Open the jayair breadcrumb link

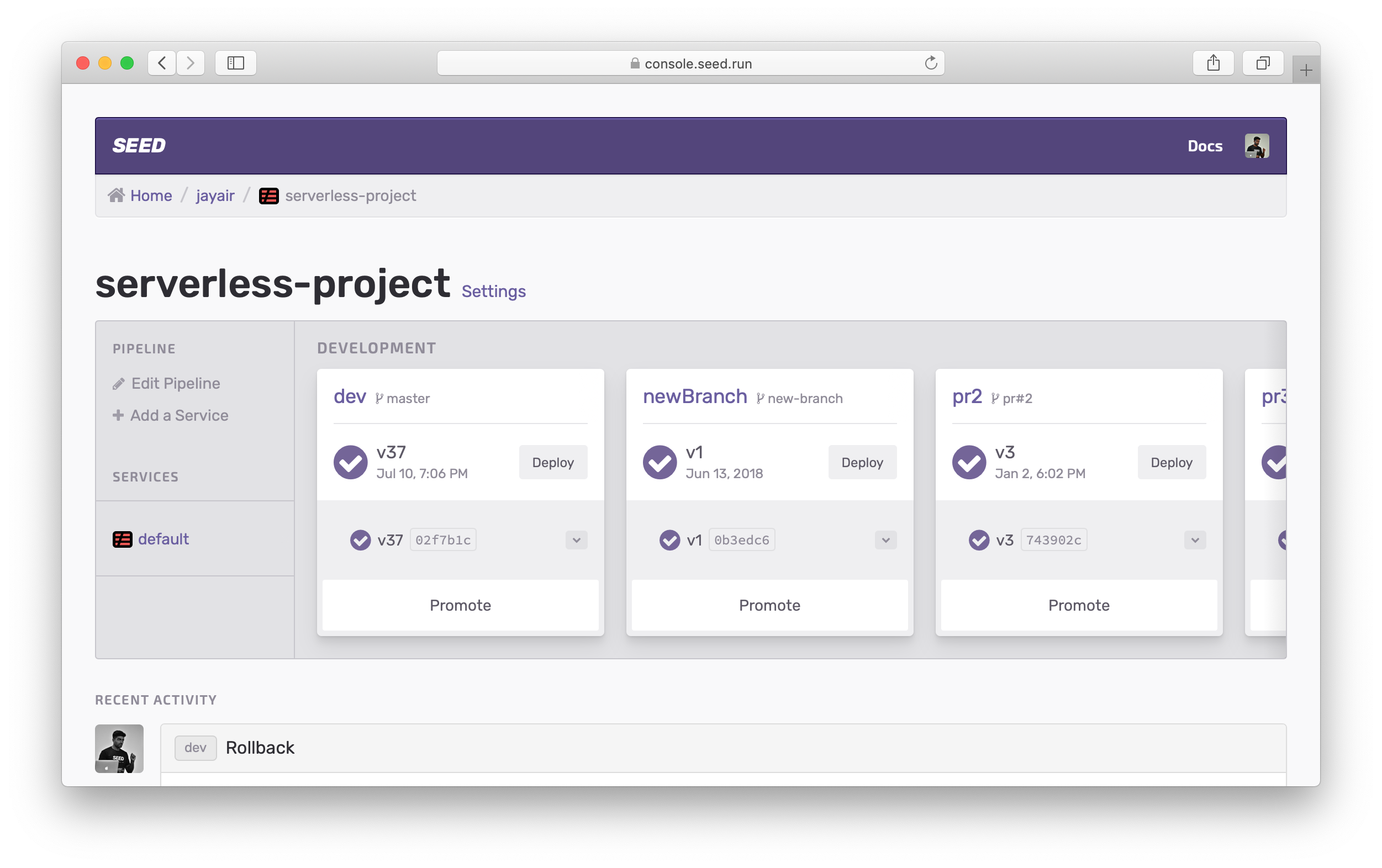pyautogui.click(x=215, y=195)
